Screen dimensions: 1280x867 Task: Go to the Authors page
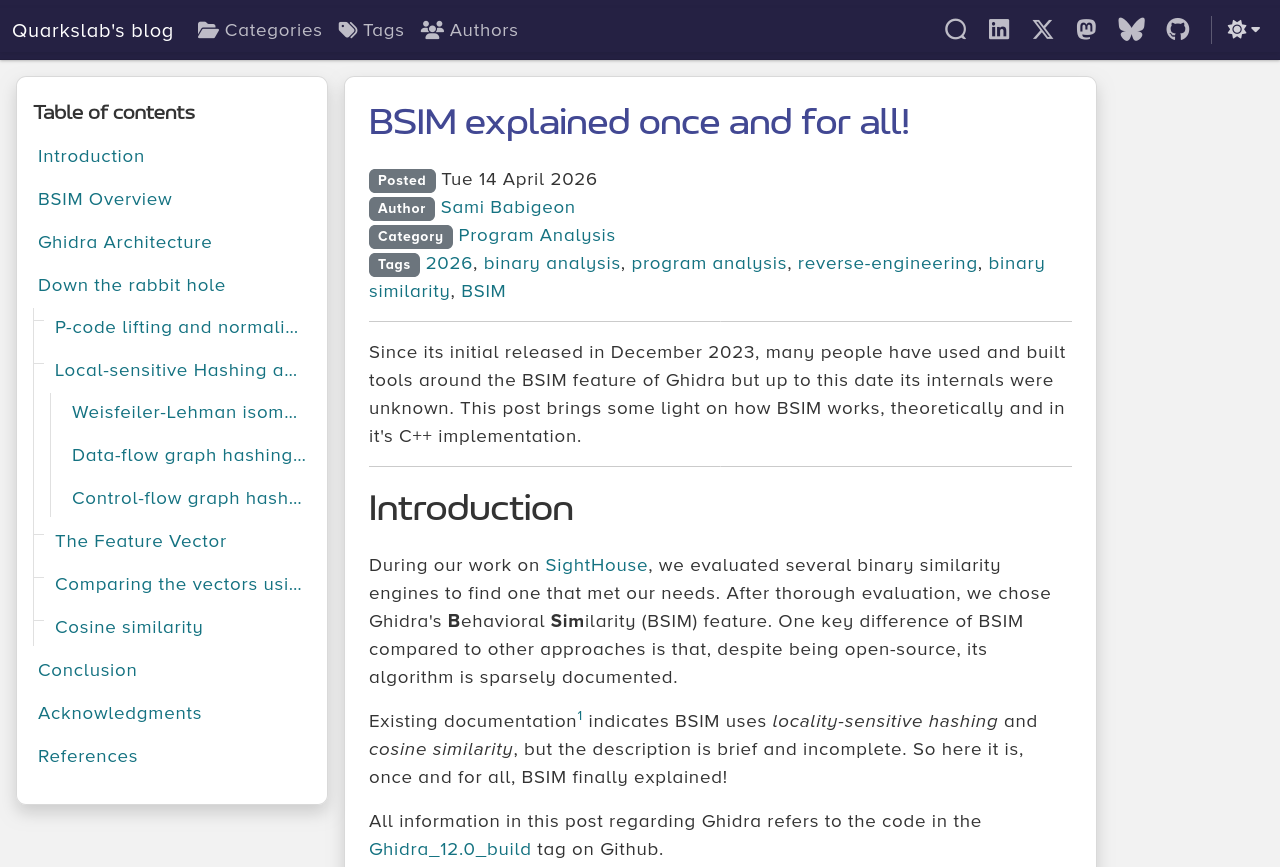click(x=469, y=30)
